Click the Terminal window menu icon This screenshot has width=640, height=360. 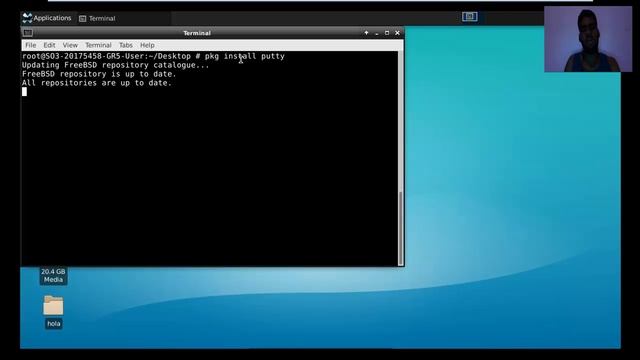(28, 33)
